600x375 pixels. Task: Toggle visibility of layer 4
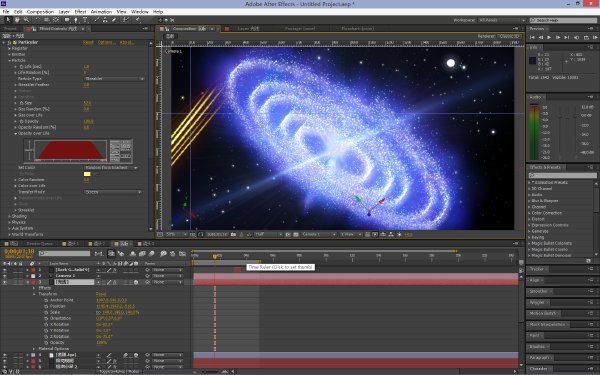(5, 355)
